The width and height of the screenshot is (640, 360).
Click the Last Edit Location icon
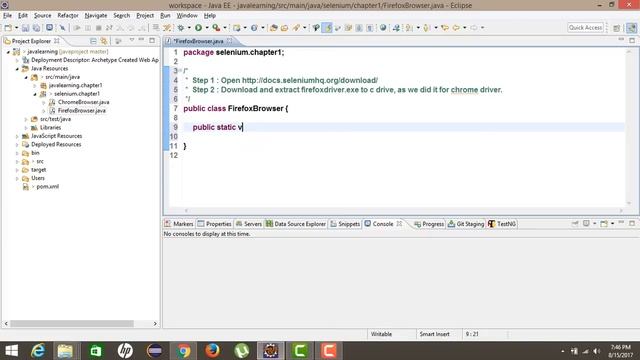coord(445,28)
